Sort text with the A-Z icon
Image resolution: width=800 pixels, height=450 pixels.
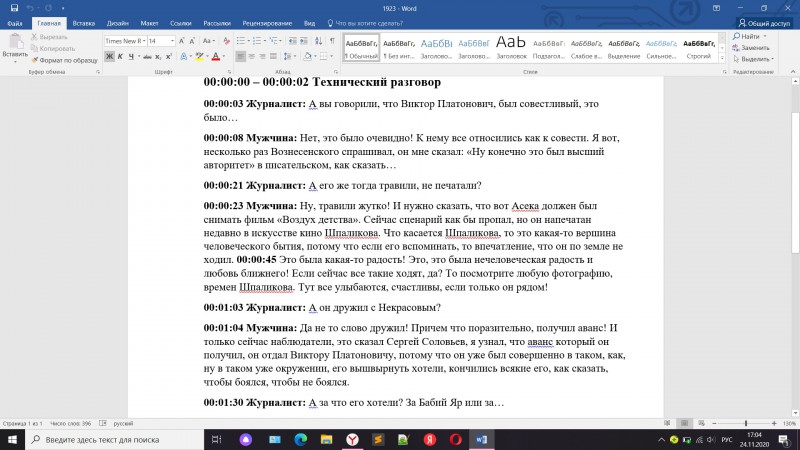click(318, 41)
